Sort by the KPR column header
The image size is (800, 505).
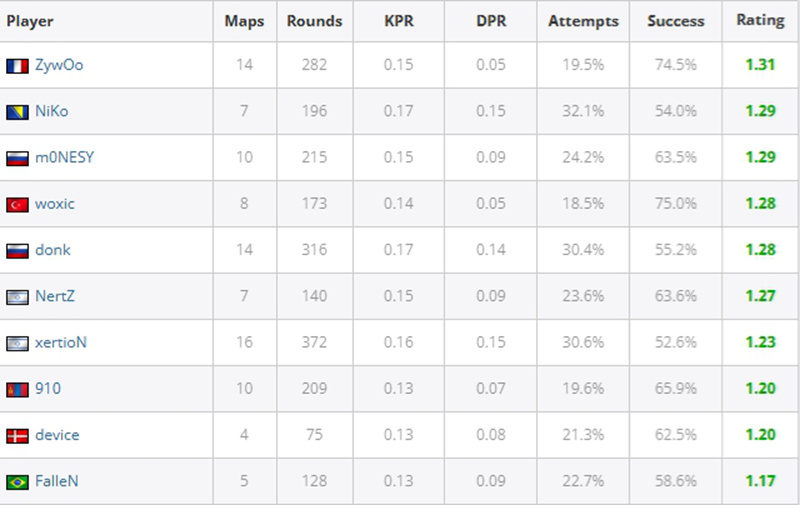tap(399, 21)
